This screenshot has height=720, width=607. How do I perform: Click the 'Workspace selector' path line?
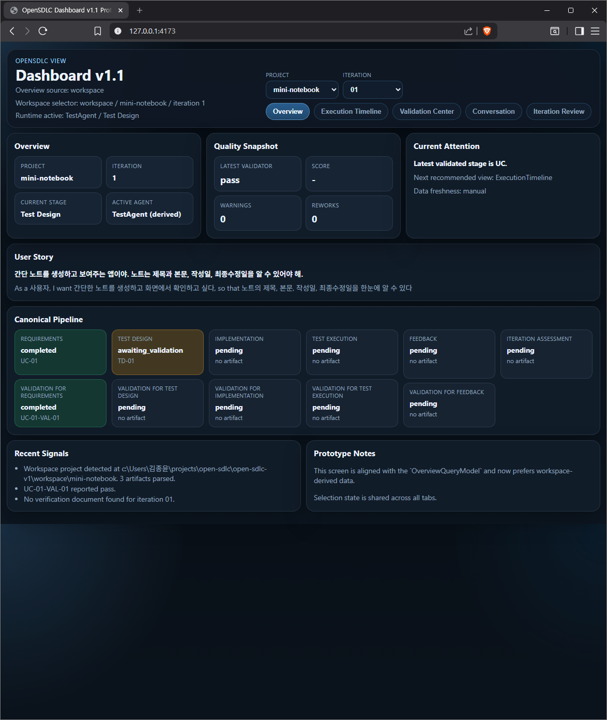110,103
